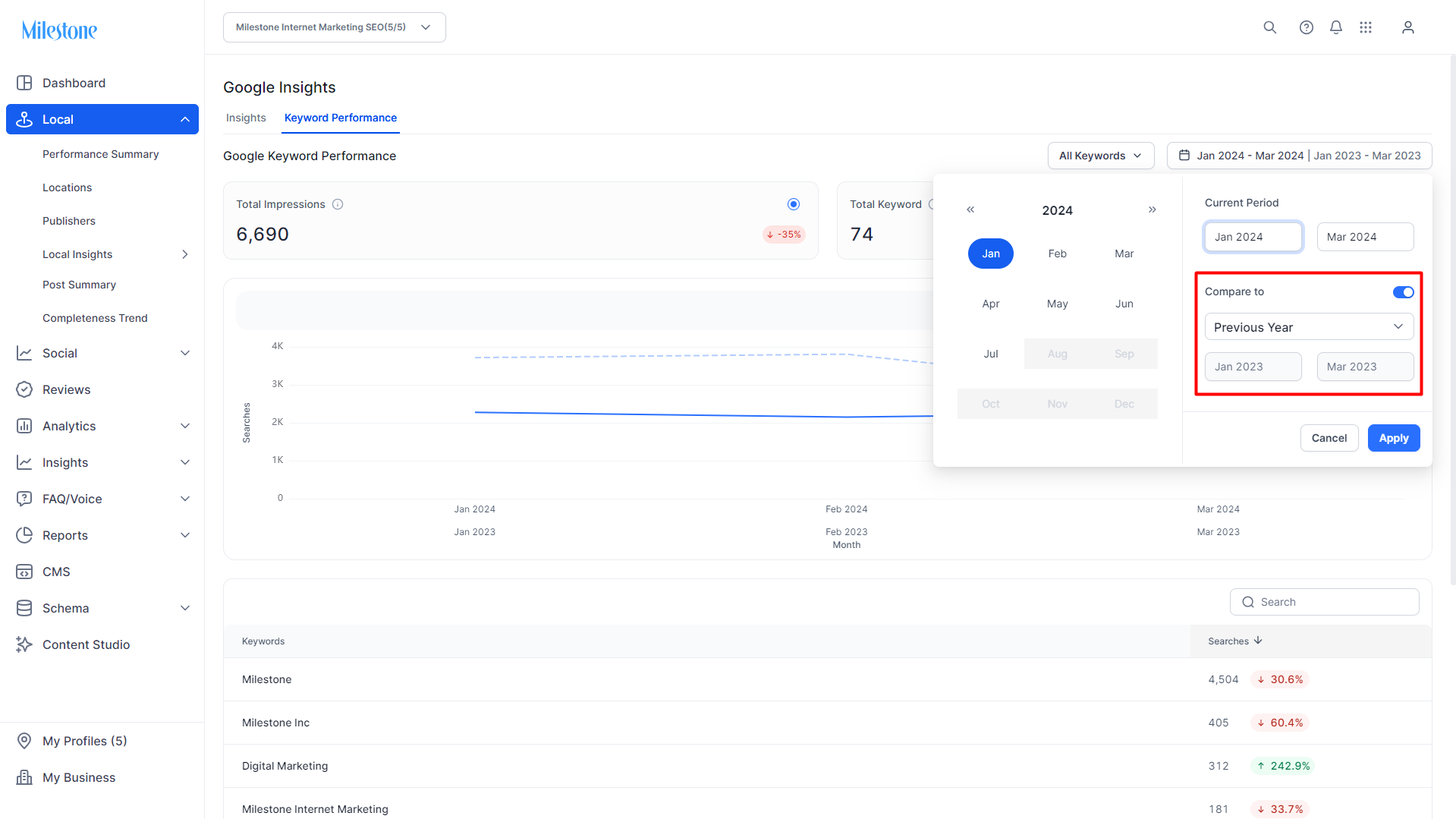Click the Content Studio sparkle icon
The height and width of the screenshot is (819, 1456).
(x=24, y=644)
